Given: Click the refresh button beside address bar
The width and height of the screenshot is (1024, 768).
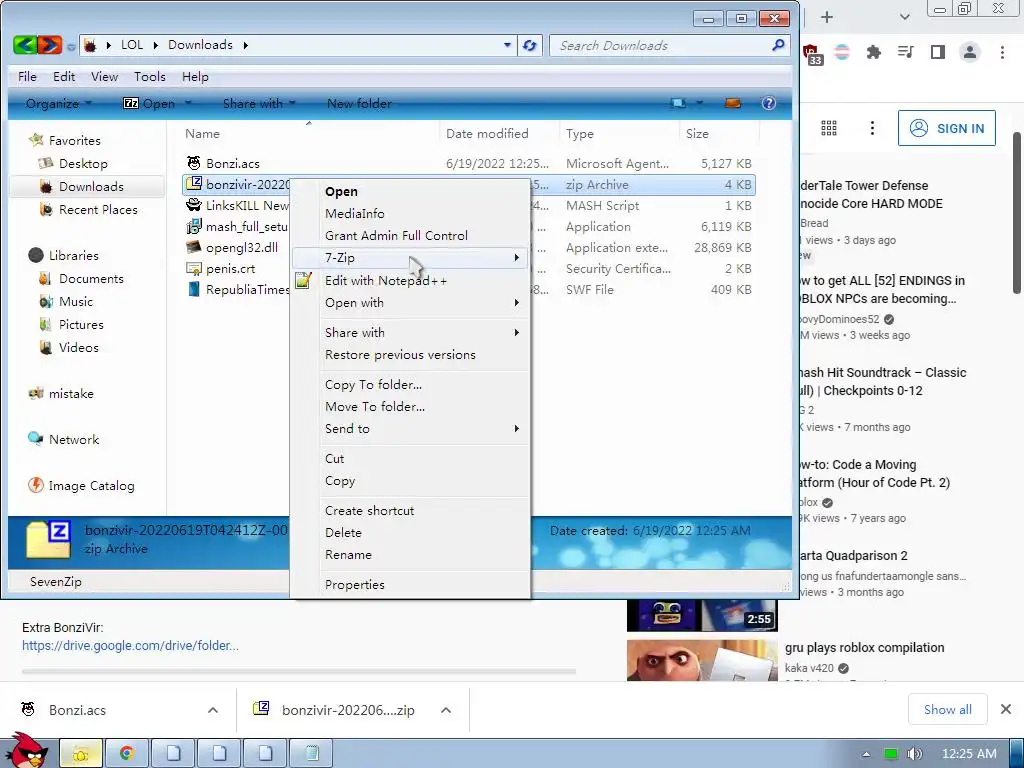Looking at the screenshot, I should tap(530, 45).
